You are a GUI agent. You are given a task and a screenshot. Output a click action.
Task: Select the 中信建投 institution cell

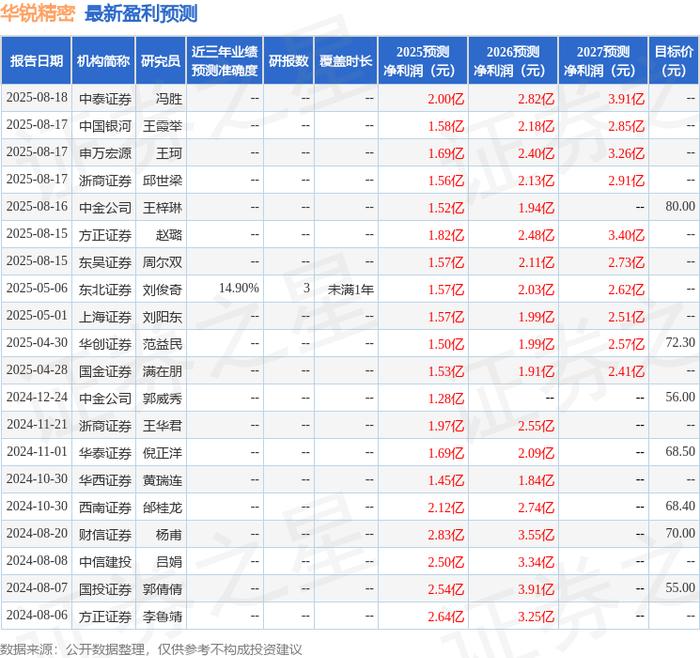click(x=105, y=562)
